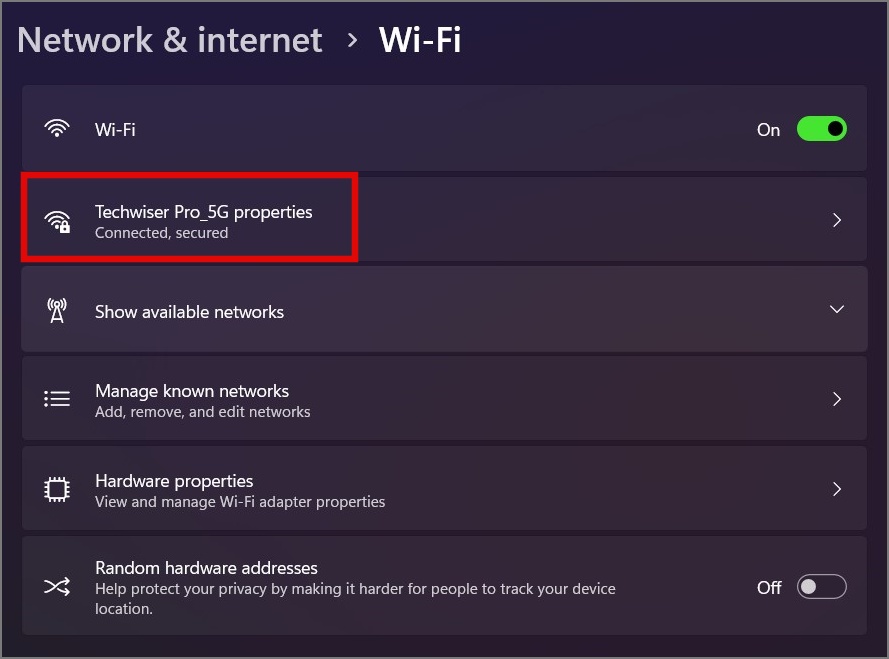Open Techwiser Pro_5G properties via right chevron
The image size is (889, 659).
837,220
